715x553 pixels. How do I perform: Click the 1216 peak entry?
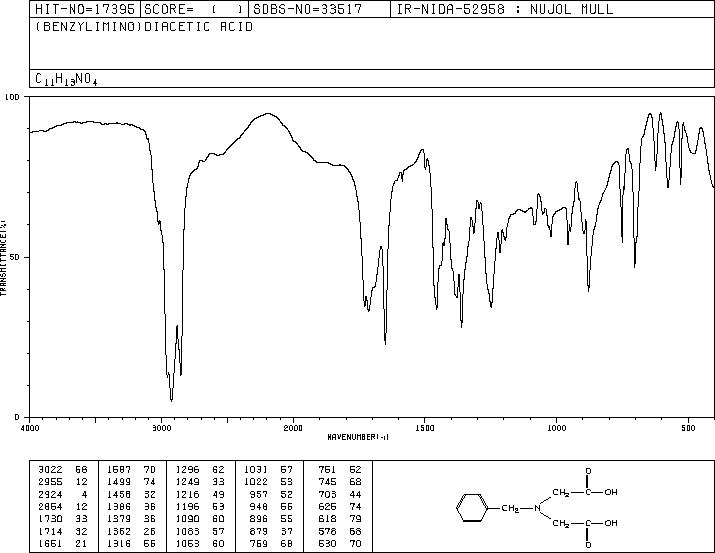[x=200, y=494]
